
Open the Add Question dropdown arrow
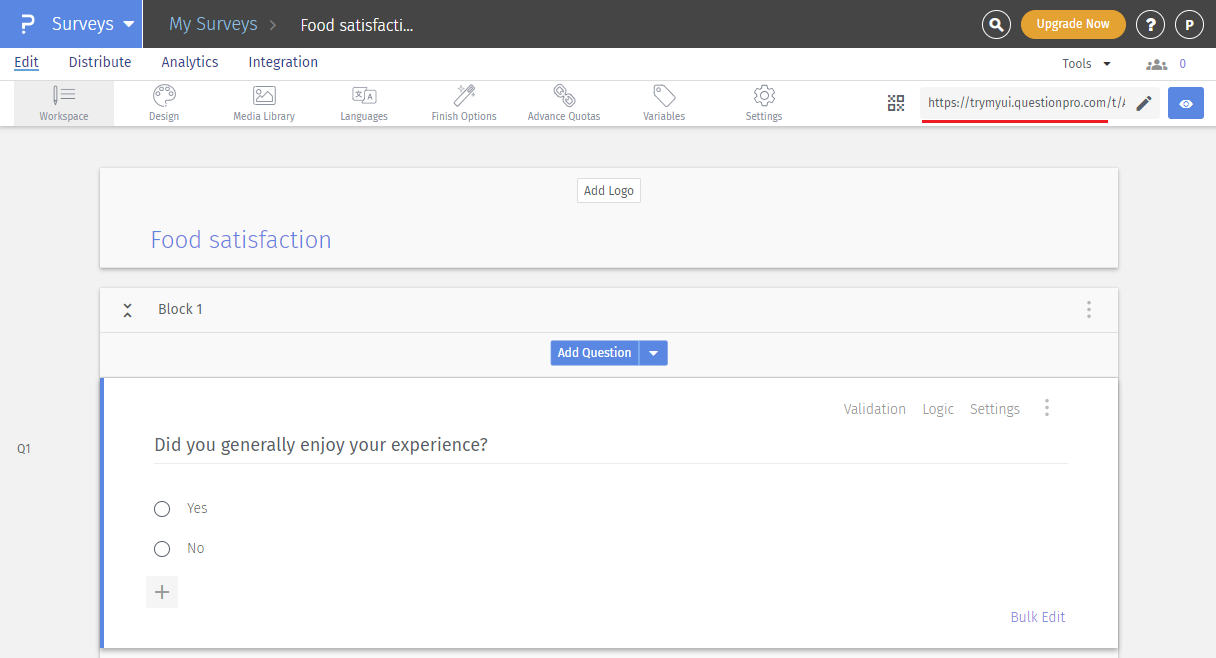click(653, 353)
